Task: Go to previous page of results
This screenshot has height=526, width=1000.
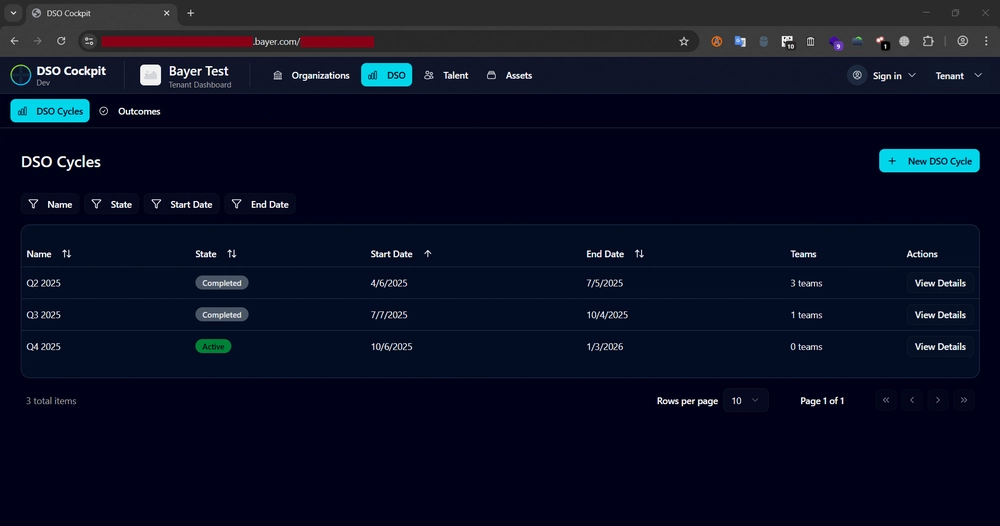Action: click(x=912, y=400)
